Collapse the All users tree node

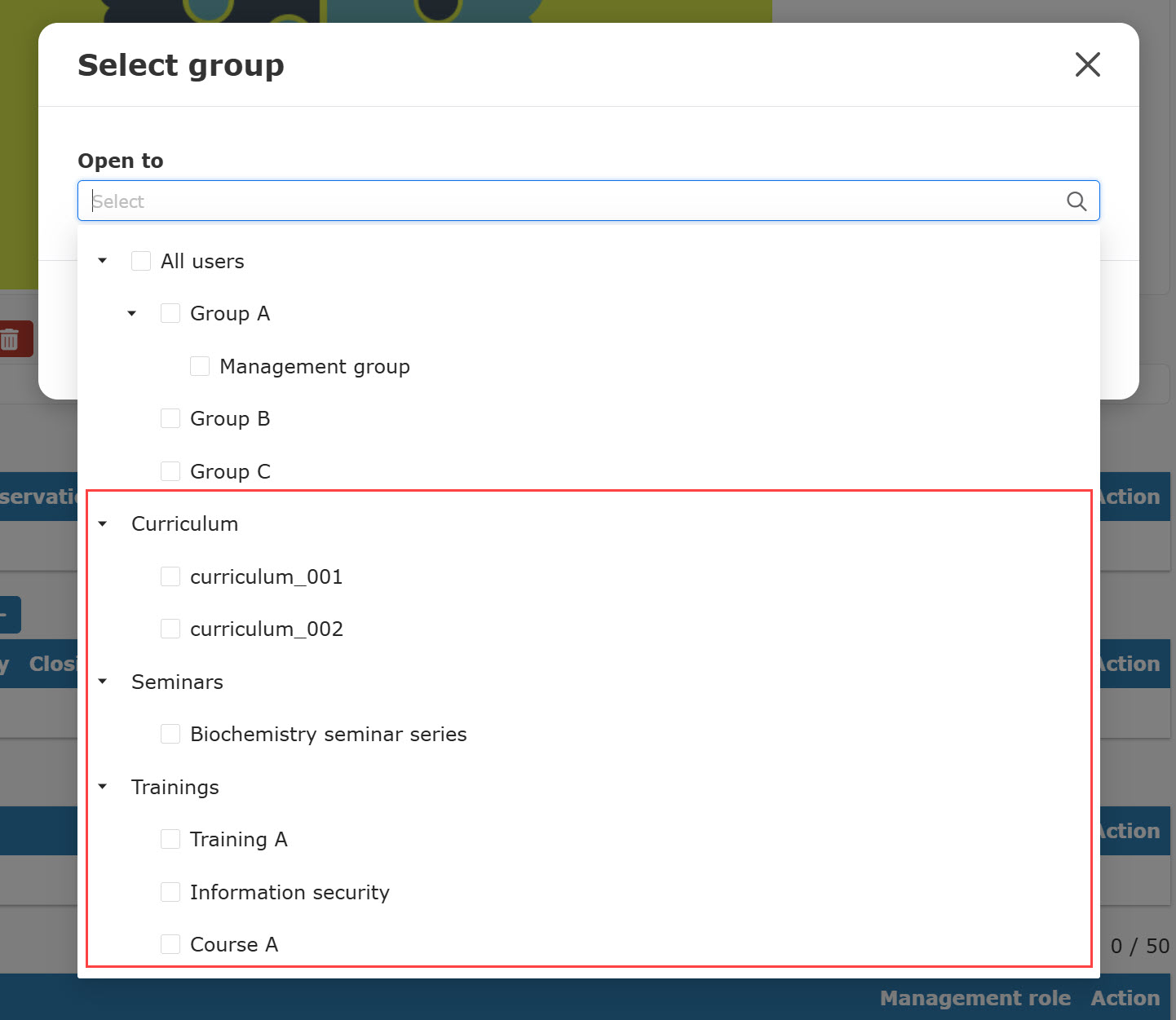[103, 261]
